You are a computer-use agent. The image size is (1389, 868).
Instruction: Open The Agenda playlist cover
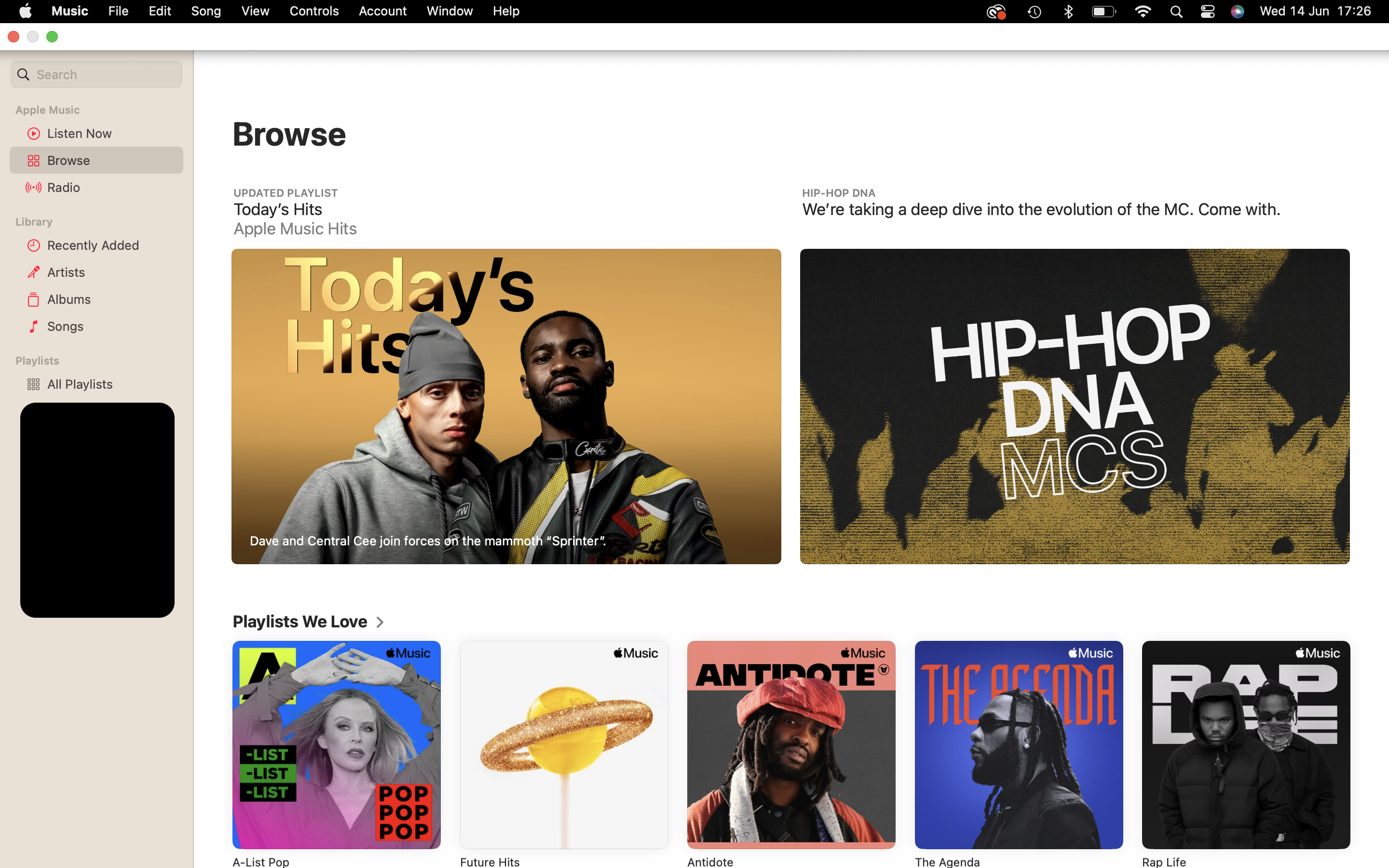tap(1019, 745)
